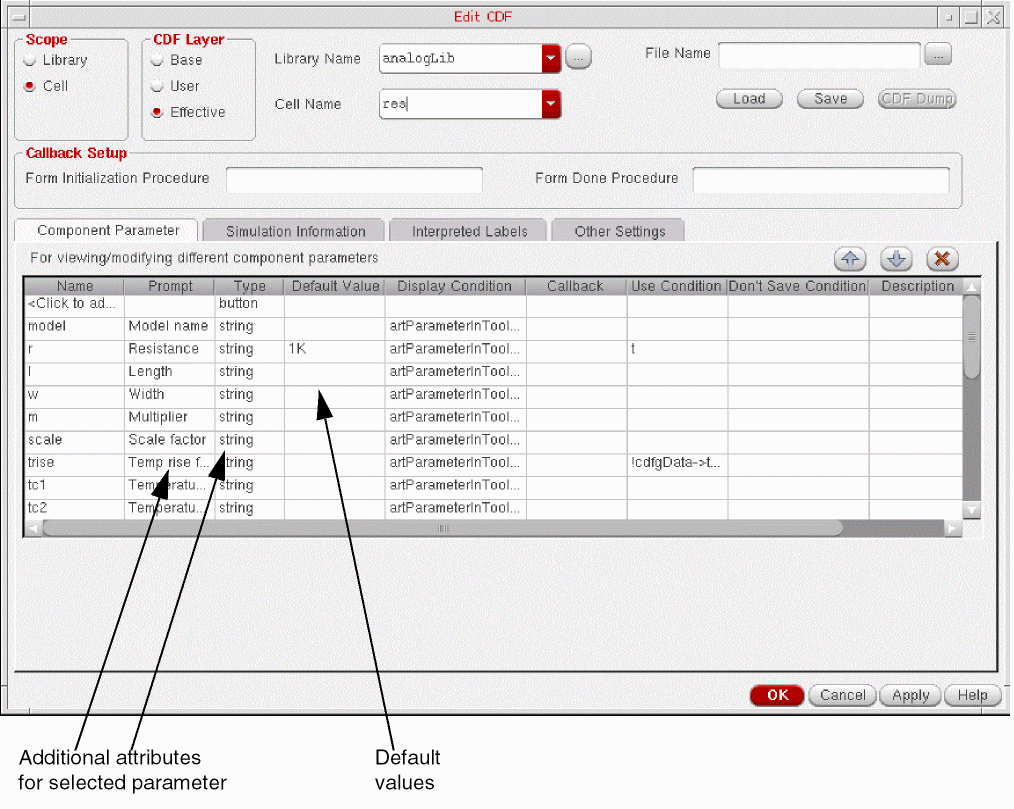Open Library Name dropdown arrow
The image size is (1014, 809).
pos(551,58)
